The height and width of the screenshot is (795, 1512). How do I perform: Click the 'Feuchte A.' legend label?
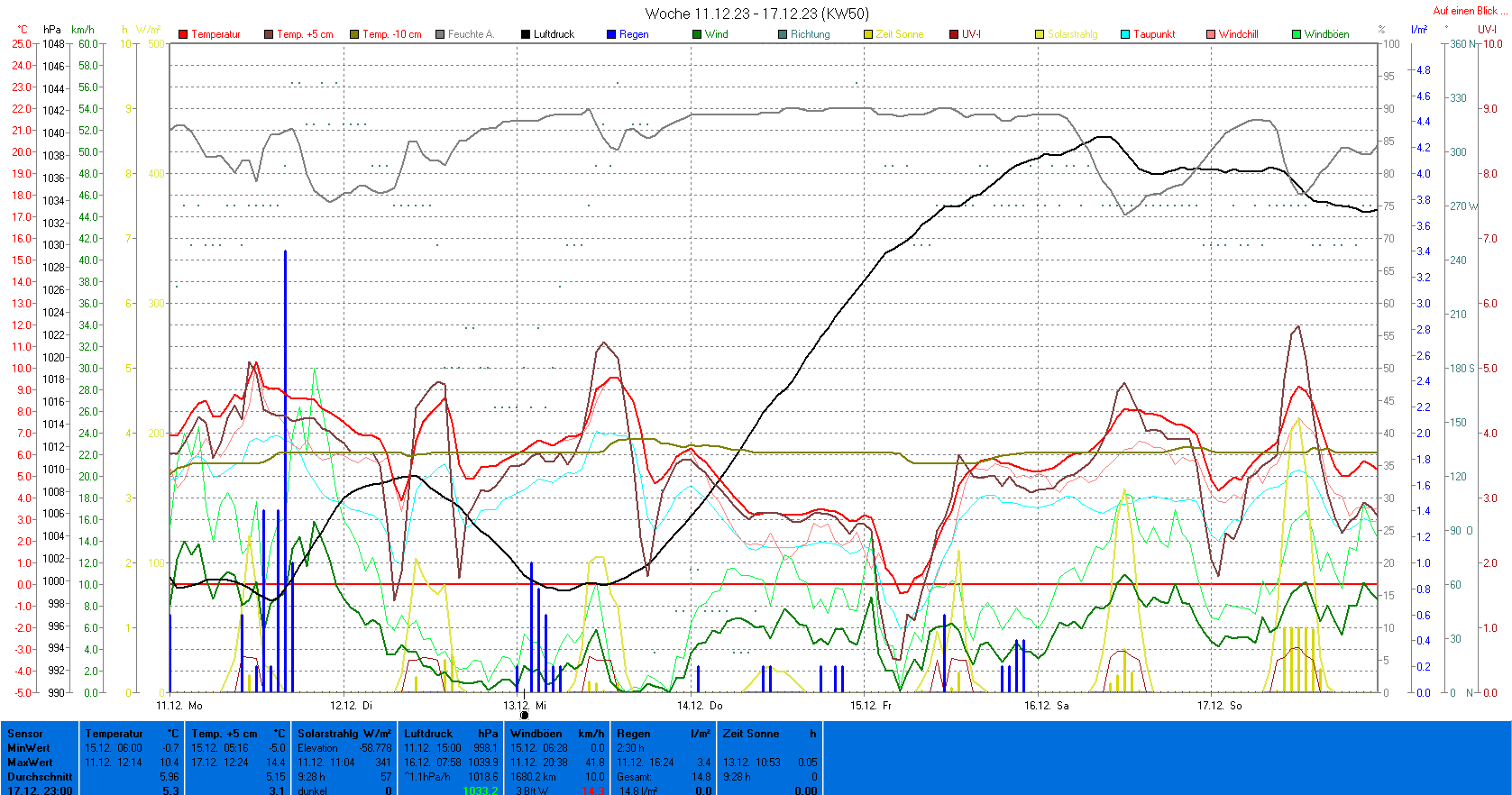pos(471,34)
